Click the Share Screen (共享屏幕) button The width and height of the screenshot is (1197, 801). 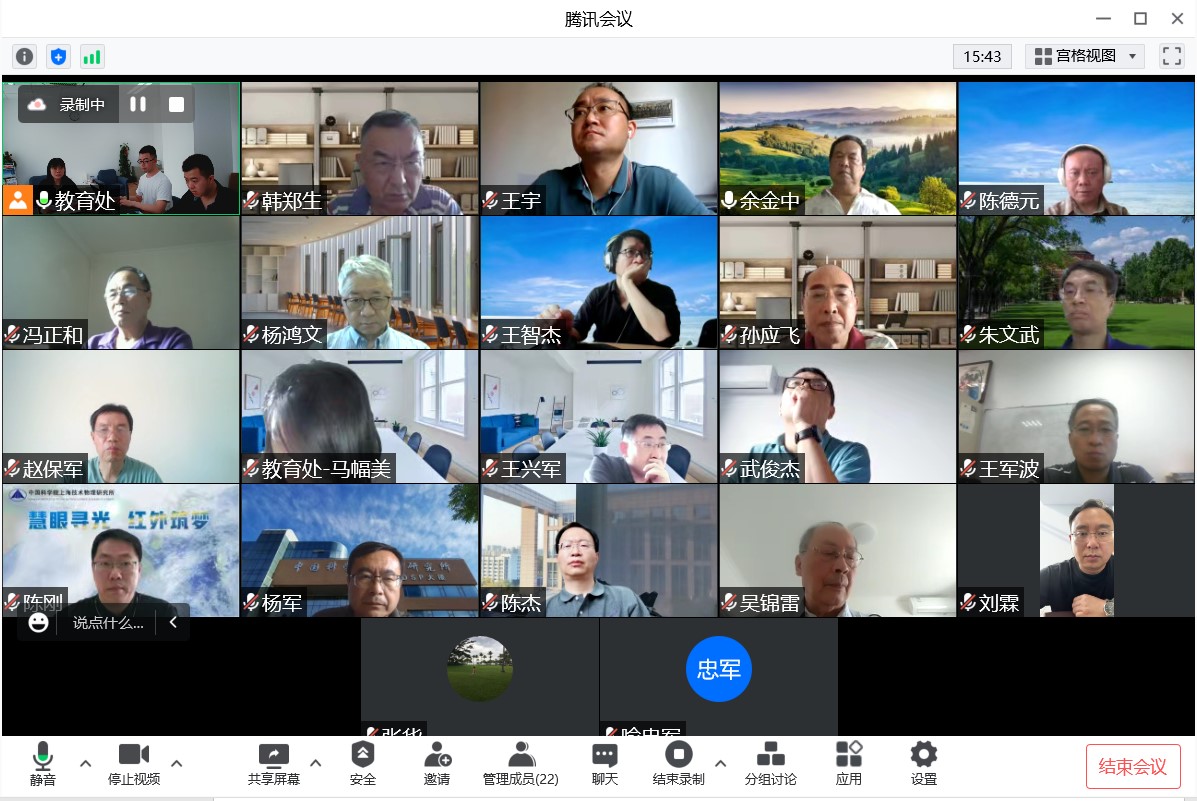click(x=273, y=764)
